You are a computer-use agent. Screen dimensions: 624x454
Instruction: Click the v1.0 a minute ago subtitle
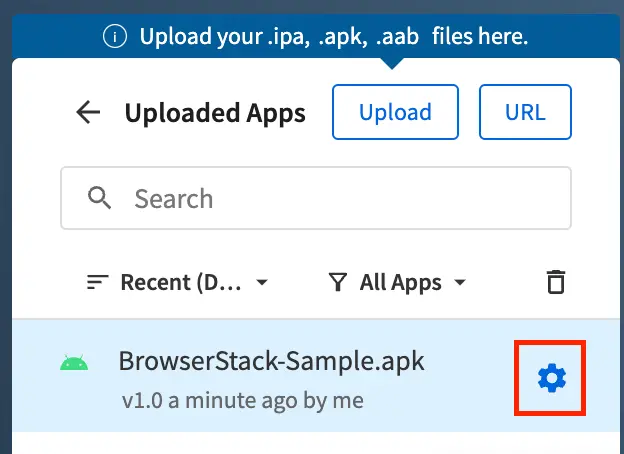242,401
